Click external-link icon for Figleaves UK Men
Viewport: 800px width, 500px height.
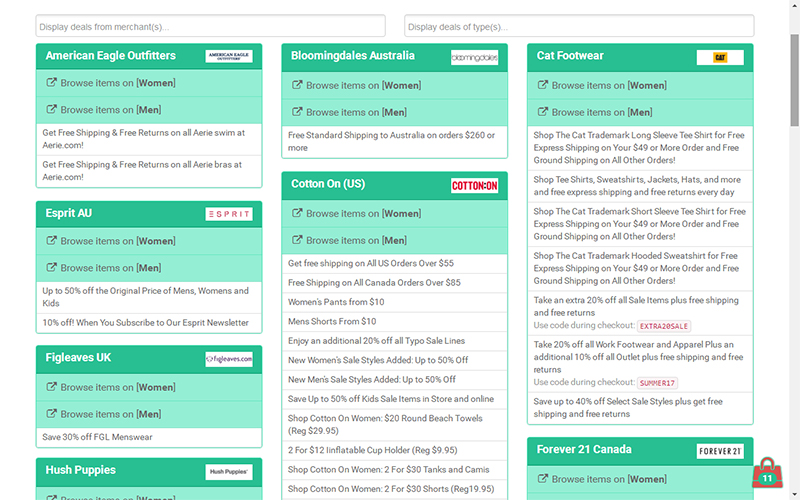52,414
